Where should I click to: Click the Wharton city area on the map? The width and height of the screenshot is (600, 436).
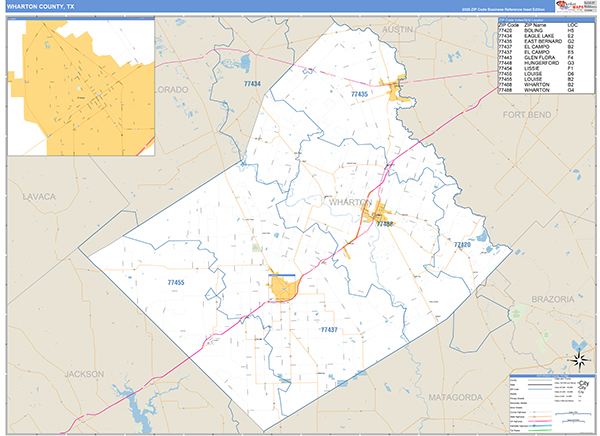pyautogui.click(x=376, y=214)
